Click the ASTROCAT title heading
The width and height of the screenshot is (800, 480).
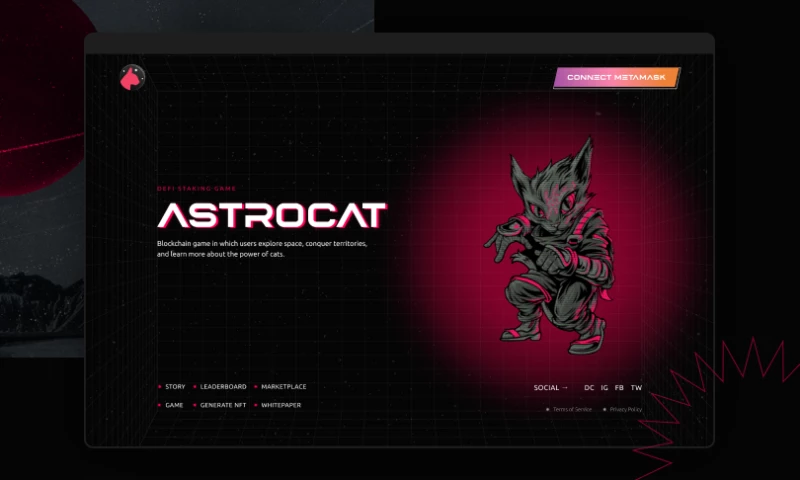coord(272,215)
